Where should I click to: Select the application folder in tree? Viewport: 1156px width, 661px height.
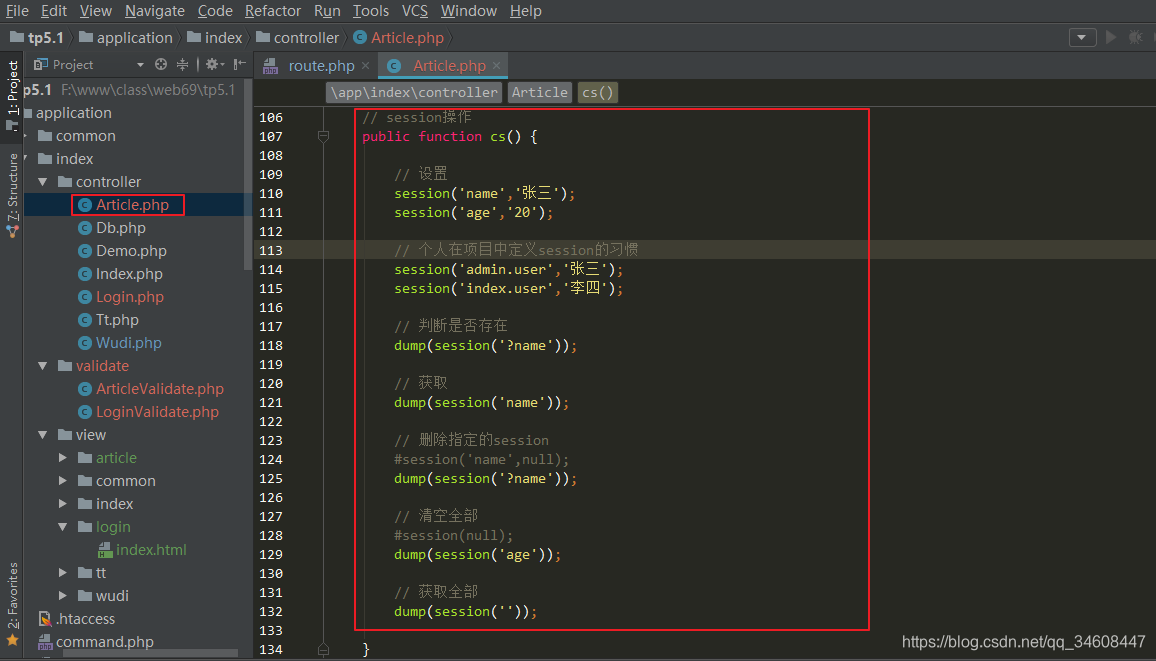[74, 113]
